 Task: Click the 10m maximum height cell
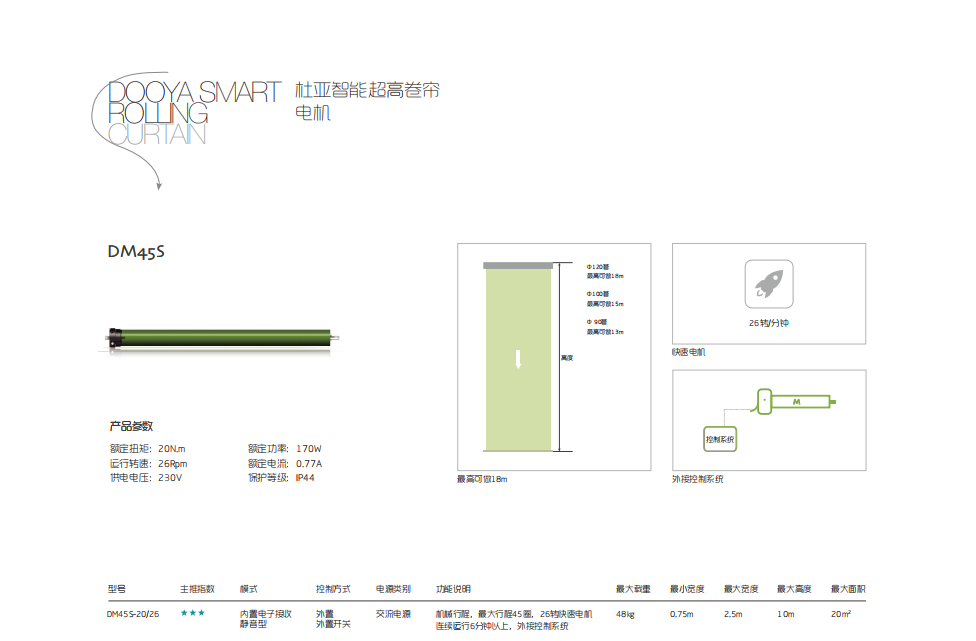(x=786, y=614)
